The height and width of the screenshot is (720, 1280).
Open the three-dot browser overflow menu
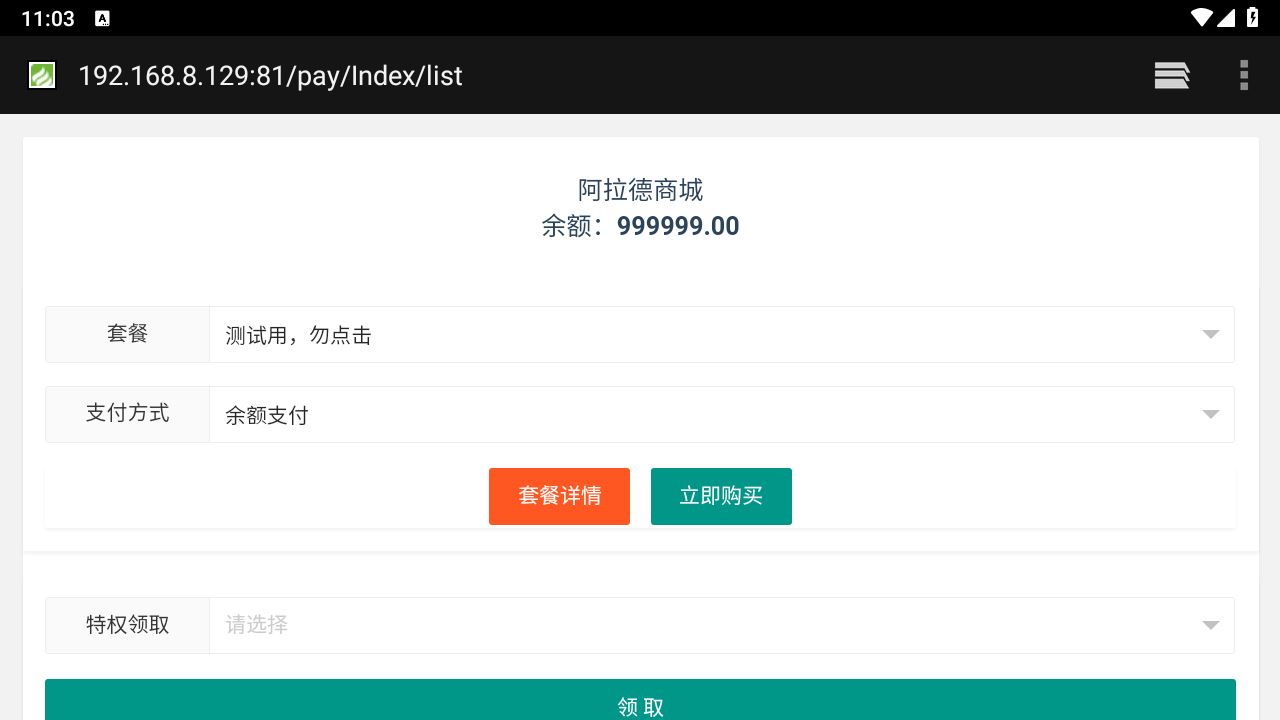[1244, 76]
